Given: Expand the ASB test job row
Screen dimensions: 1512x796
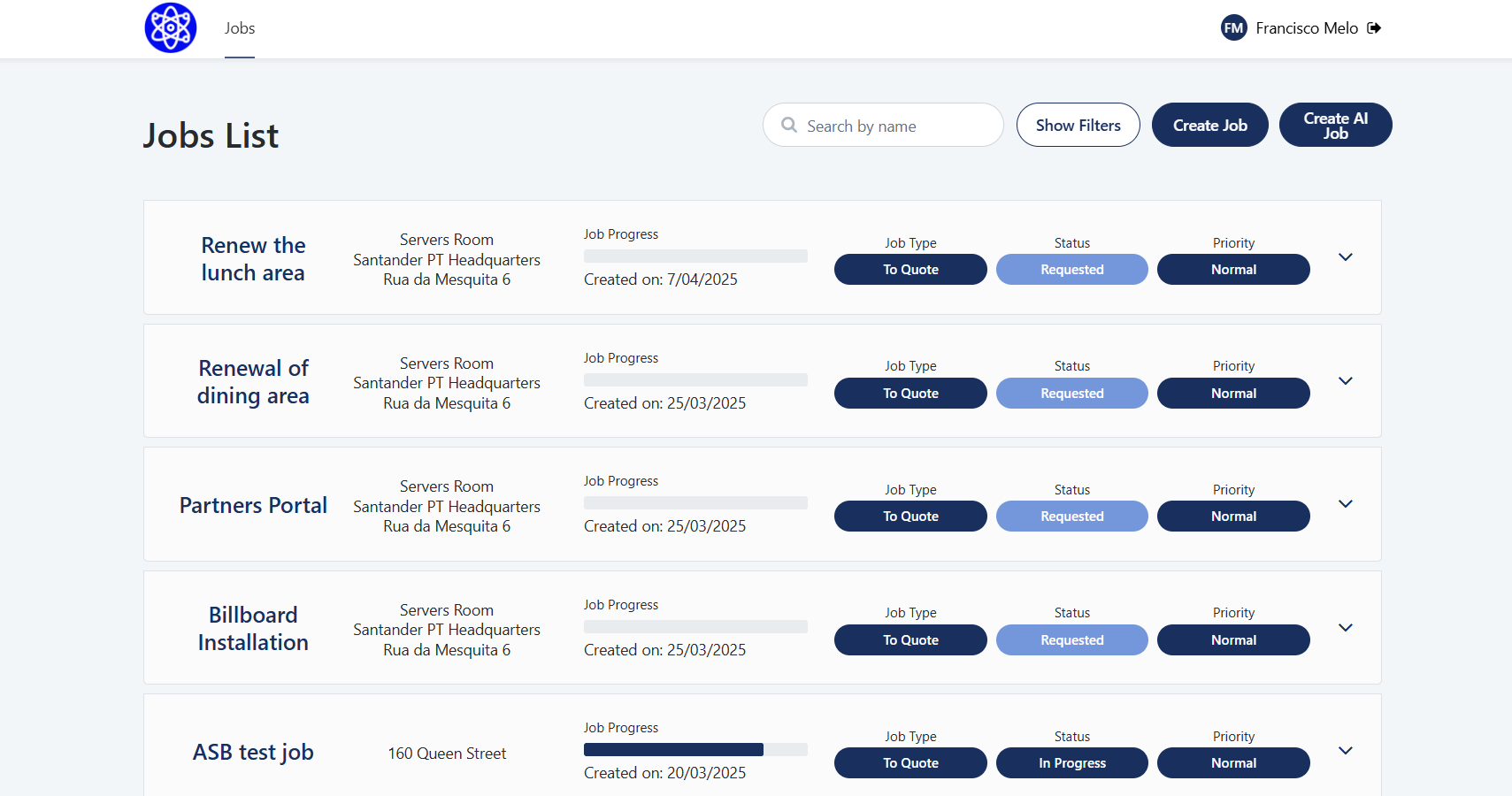Looking at the screenshot, I should pos(1345,751).
